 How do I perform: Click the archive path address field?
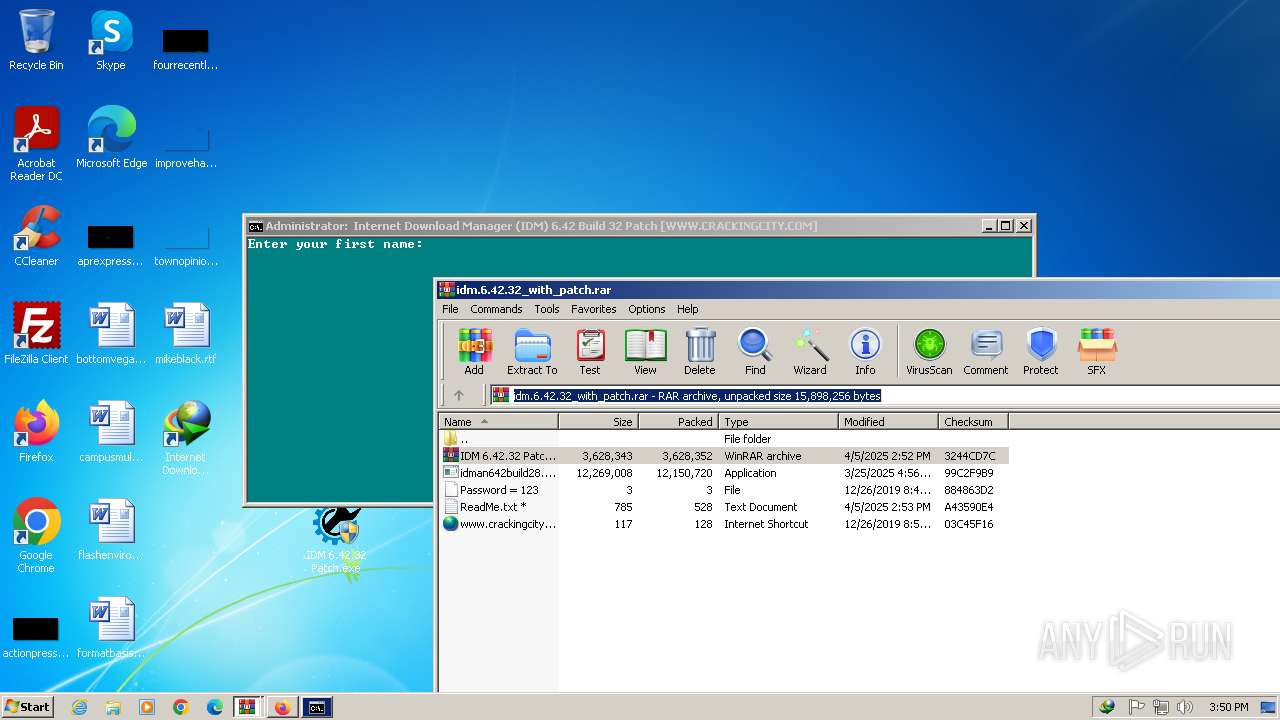[x=884, y=395]
